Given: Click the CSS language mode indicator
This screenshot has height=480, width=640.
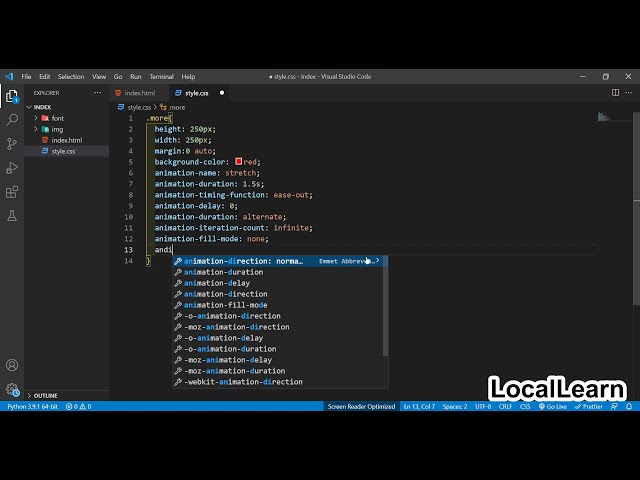Looking at the screenshot, I should (525, 407).
